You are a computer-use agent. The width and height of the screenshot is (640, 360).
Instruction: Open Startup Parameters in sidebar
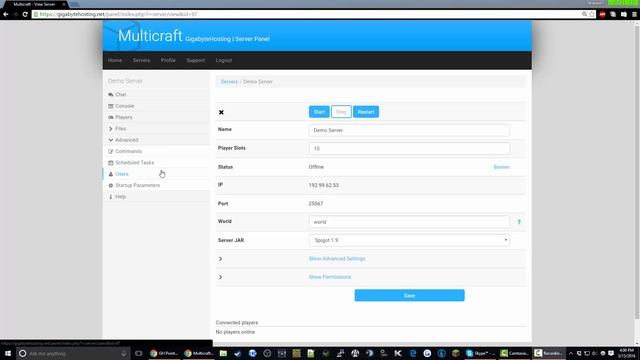coord(138,186)
